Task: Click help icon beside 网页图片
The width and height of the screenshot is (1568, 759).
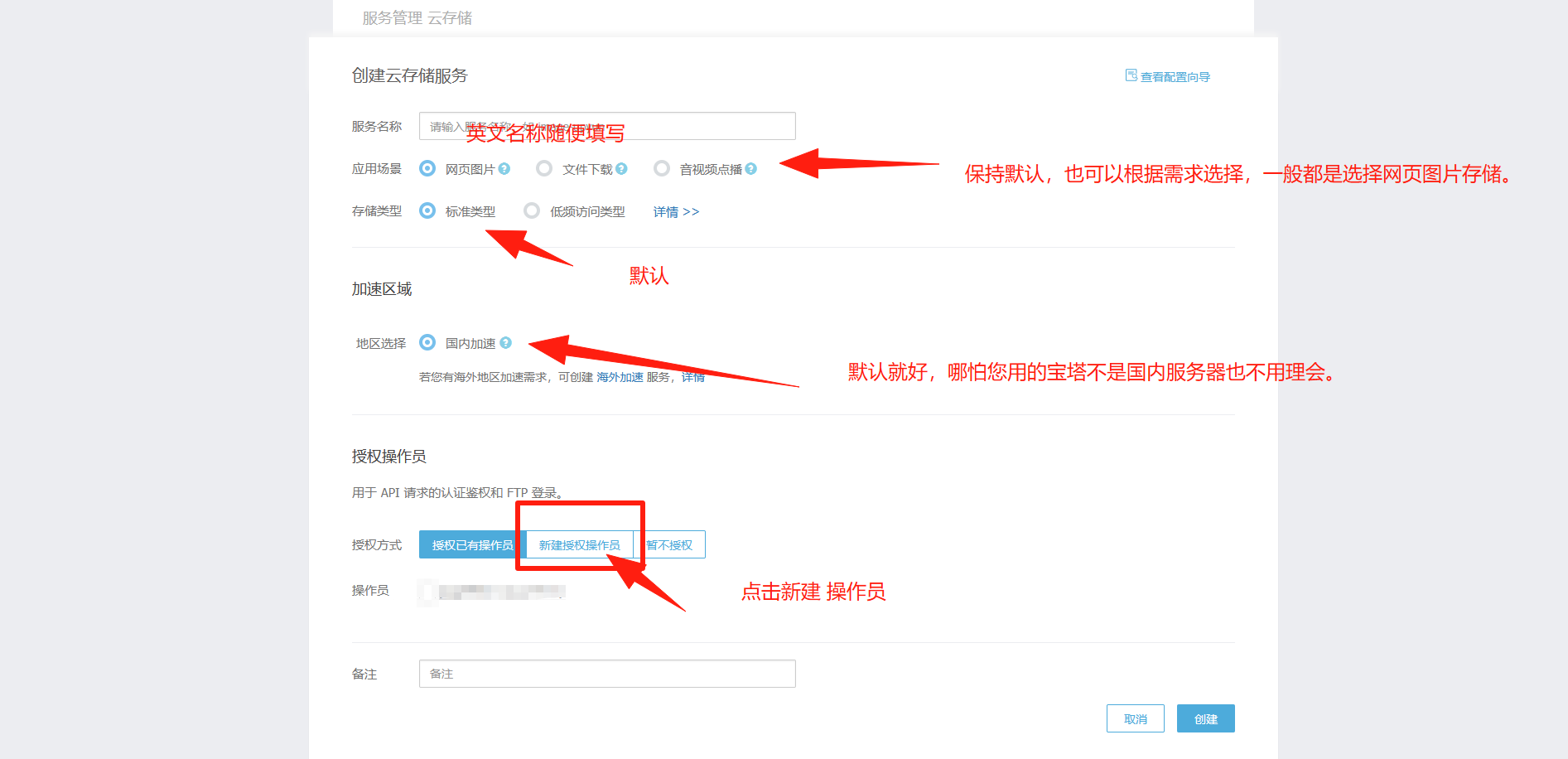Action: (504, 169)
